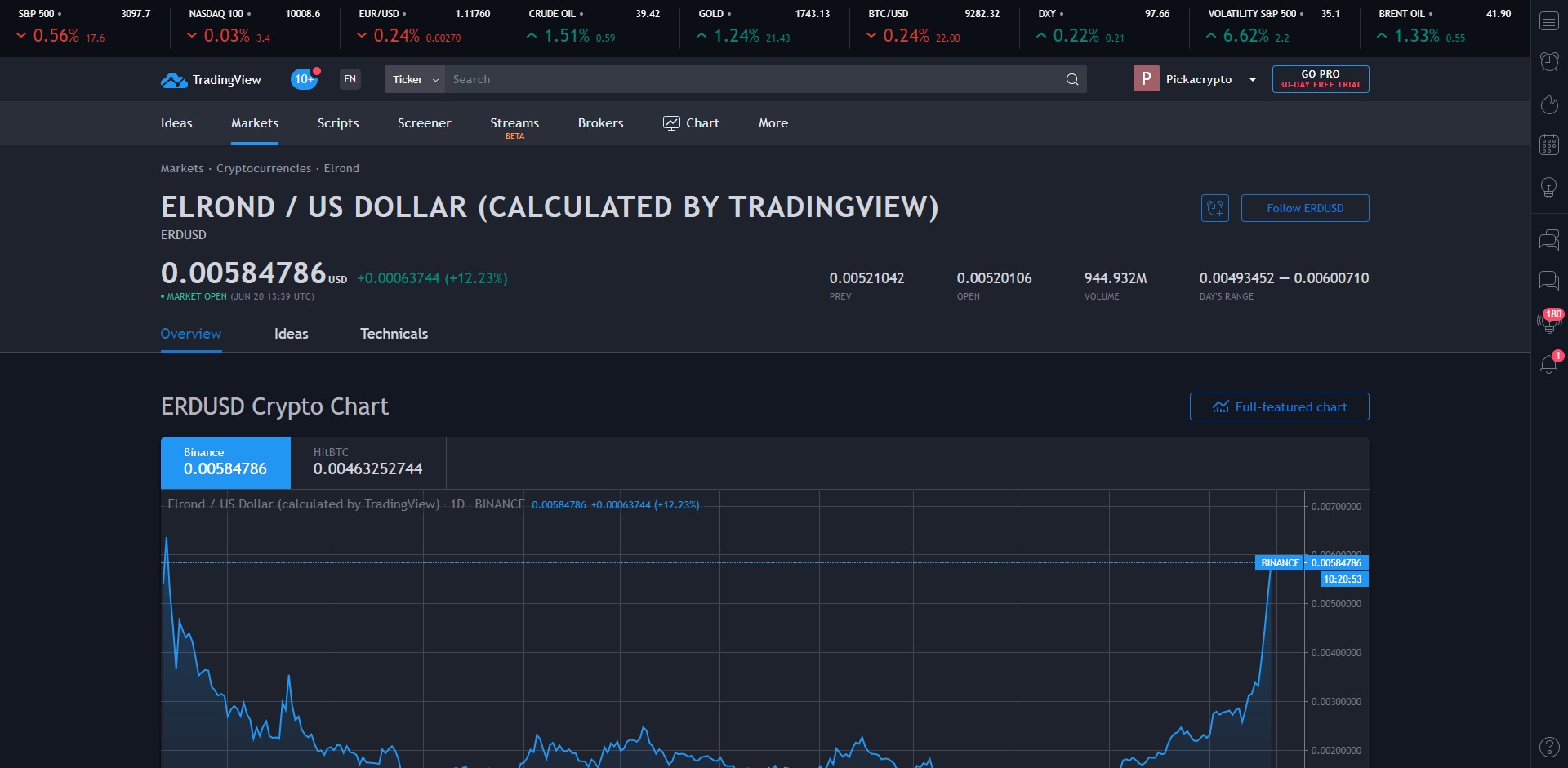1568x768 pixels.
Task: Click the Binance 0.00584786 price label on chart
Action: pos(1312,562)
